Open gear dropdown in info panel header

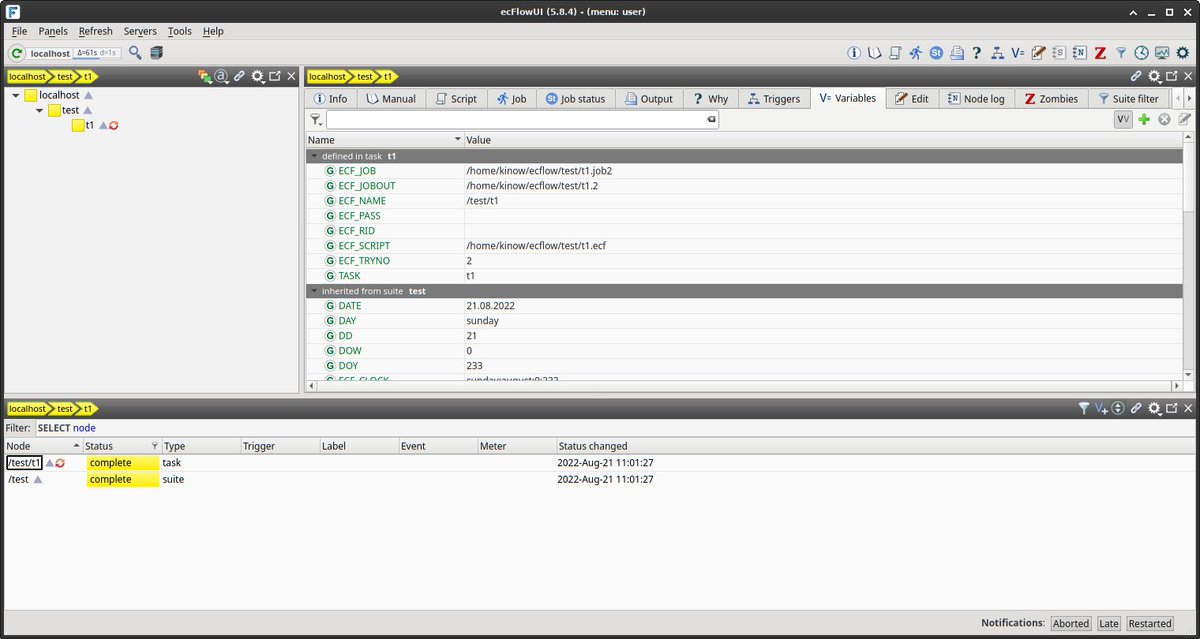coord(1155,76)
